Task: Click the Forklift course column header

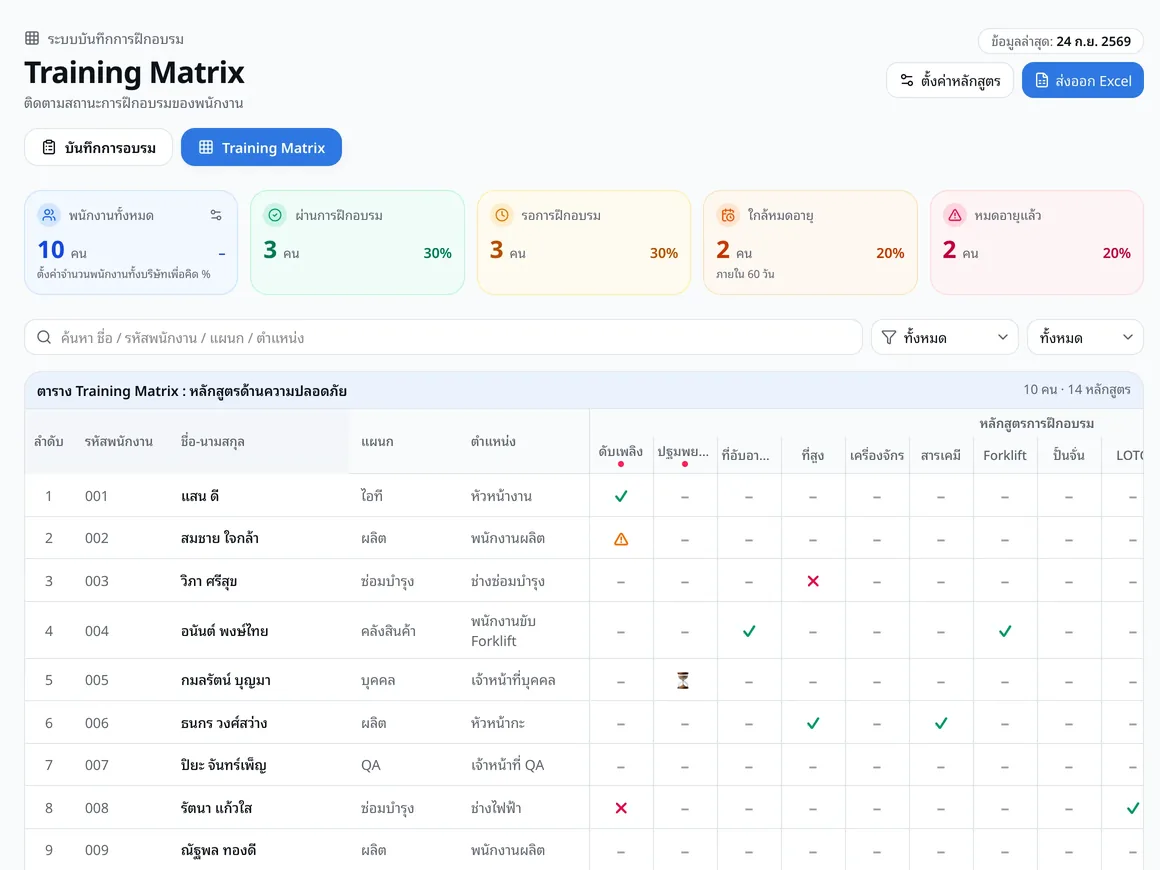Action: (1005, 455)
